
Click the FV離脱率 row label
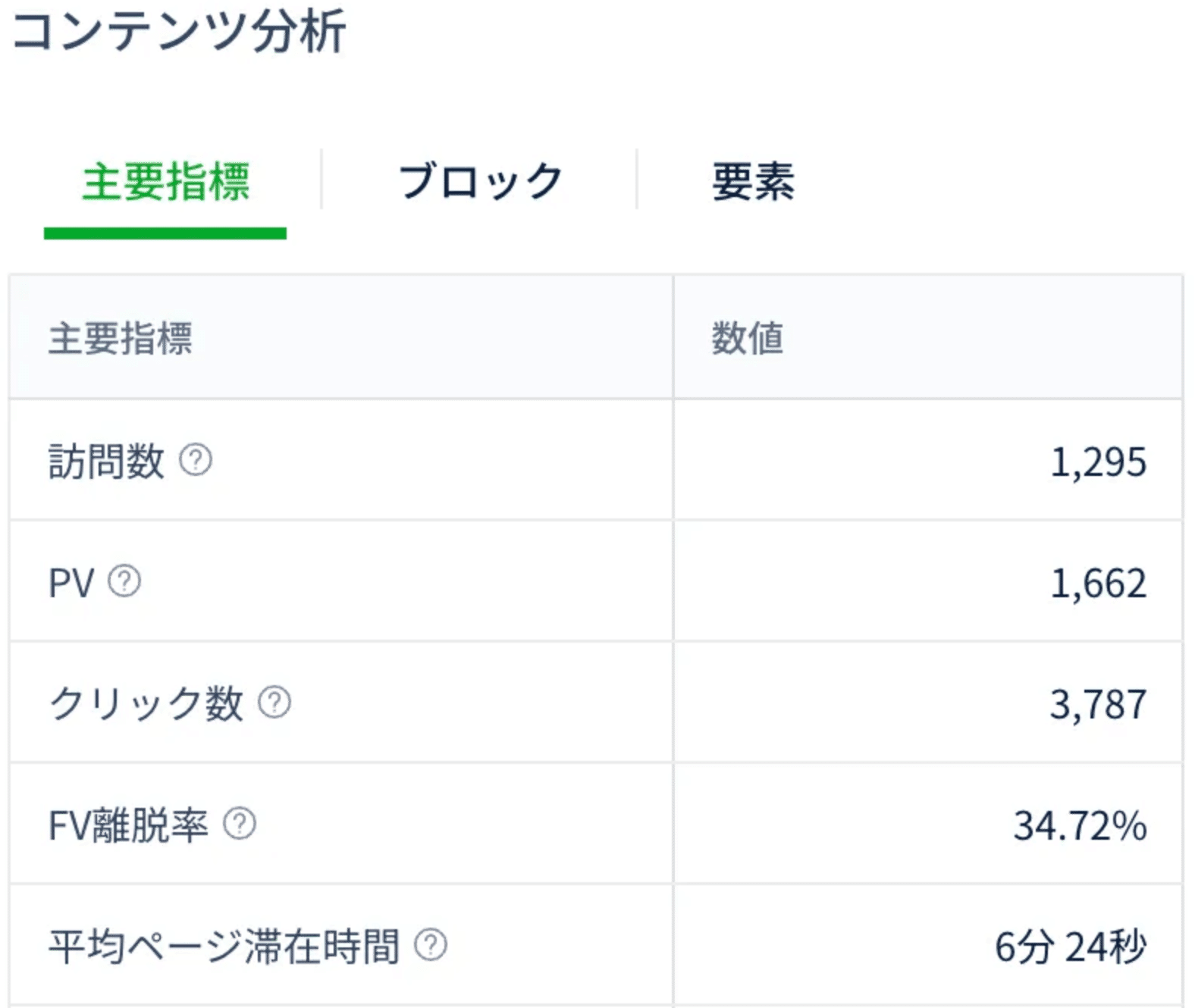pos(128,825)
